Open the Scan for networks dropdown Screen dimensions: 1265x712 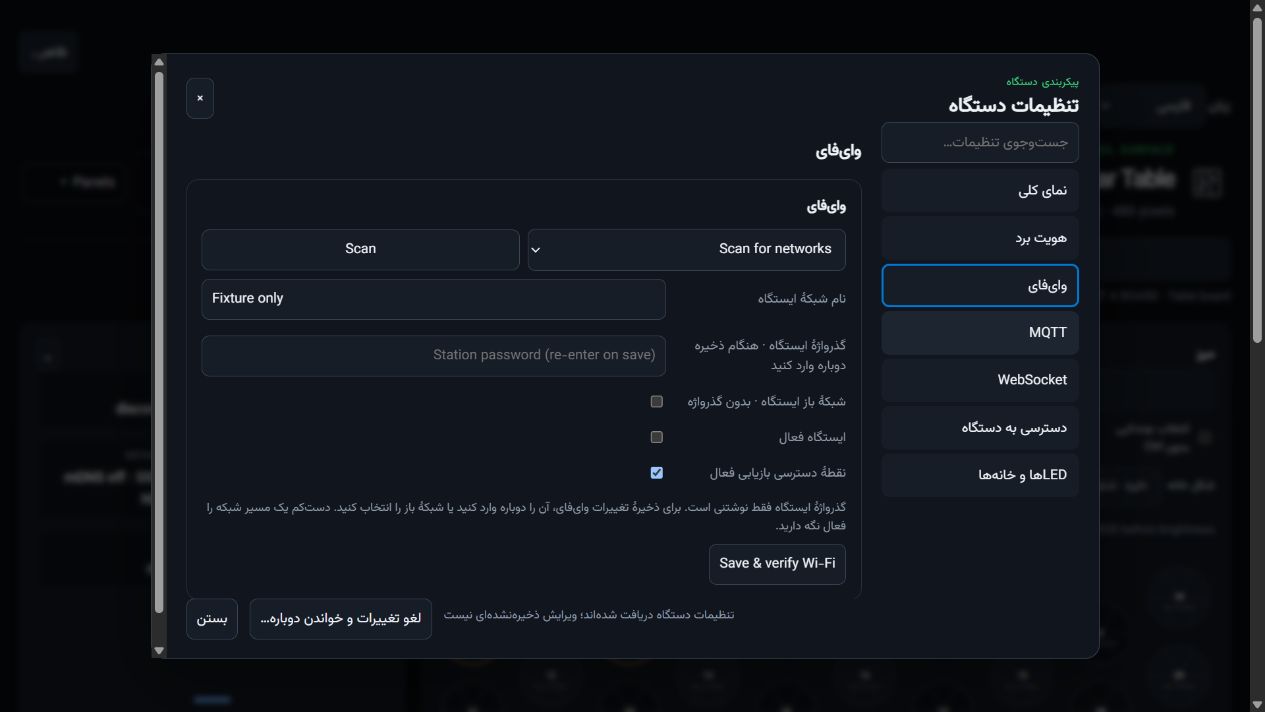pyautogui.click(x=687, y=249)
